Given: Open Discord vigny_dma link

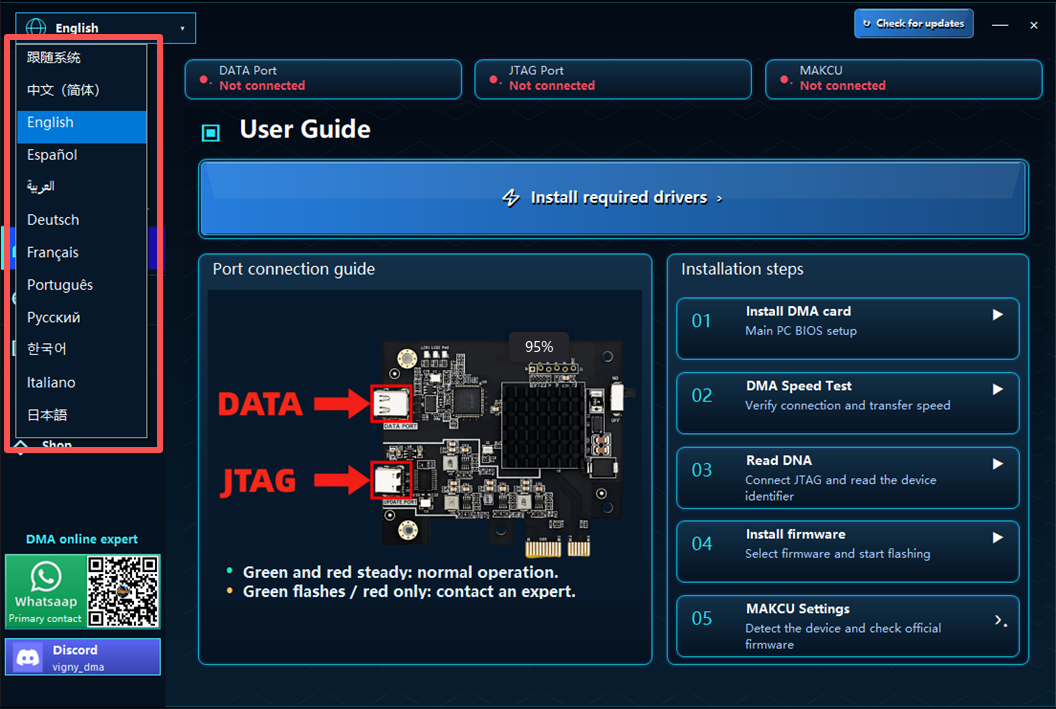Looking at the screenshot, I should coord(83,656).
